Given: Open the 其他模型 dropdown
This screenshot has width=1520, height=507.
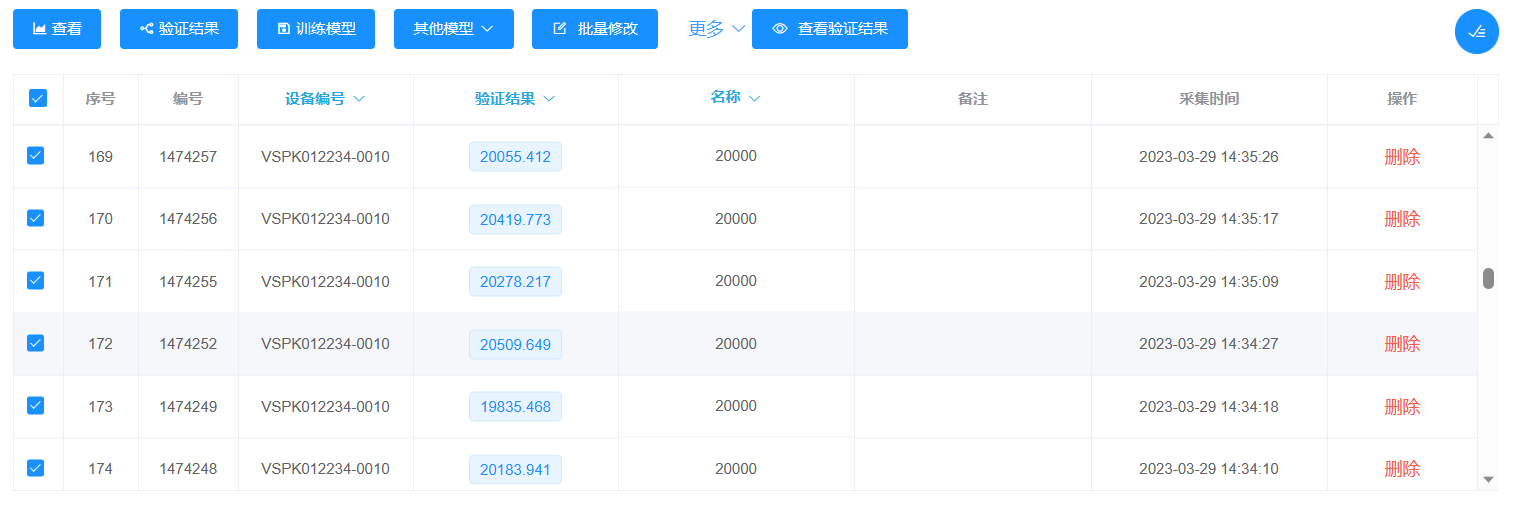Looking at the screenshot, I should (453, 29).
